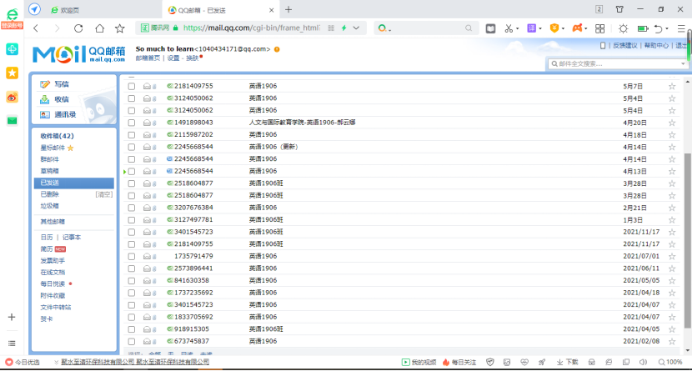The height and width of the screenshot is (371, 693).
Task: Star the mail dated 2021/04/18
Action: [x=672, y=293]
